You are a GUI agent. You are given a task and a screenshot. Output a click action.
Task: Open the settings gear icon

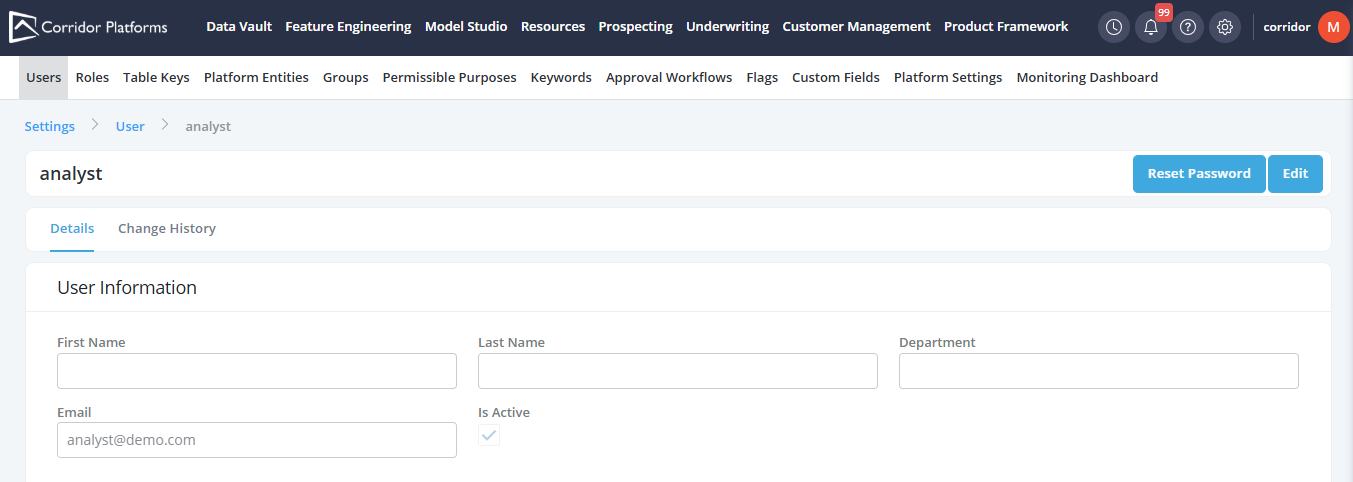coord(1225,27)
